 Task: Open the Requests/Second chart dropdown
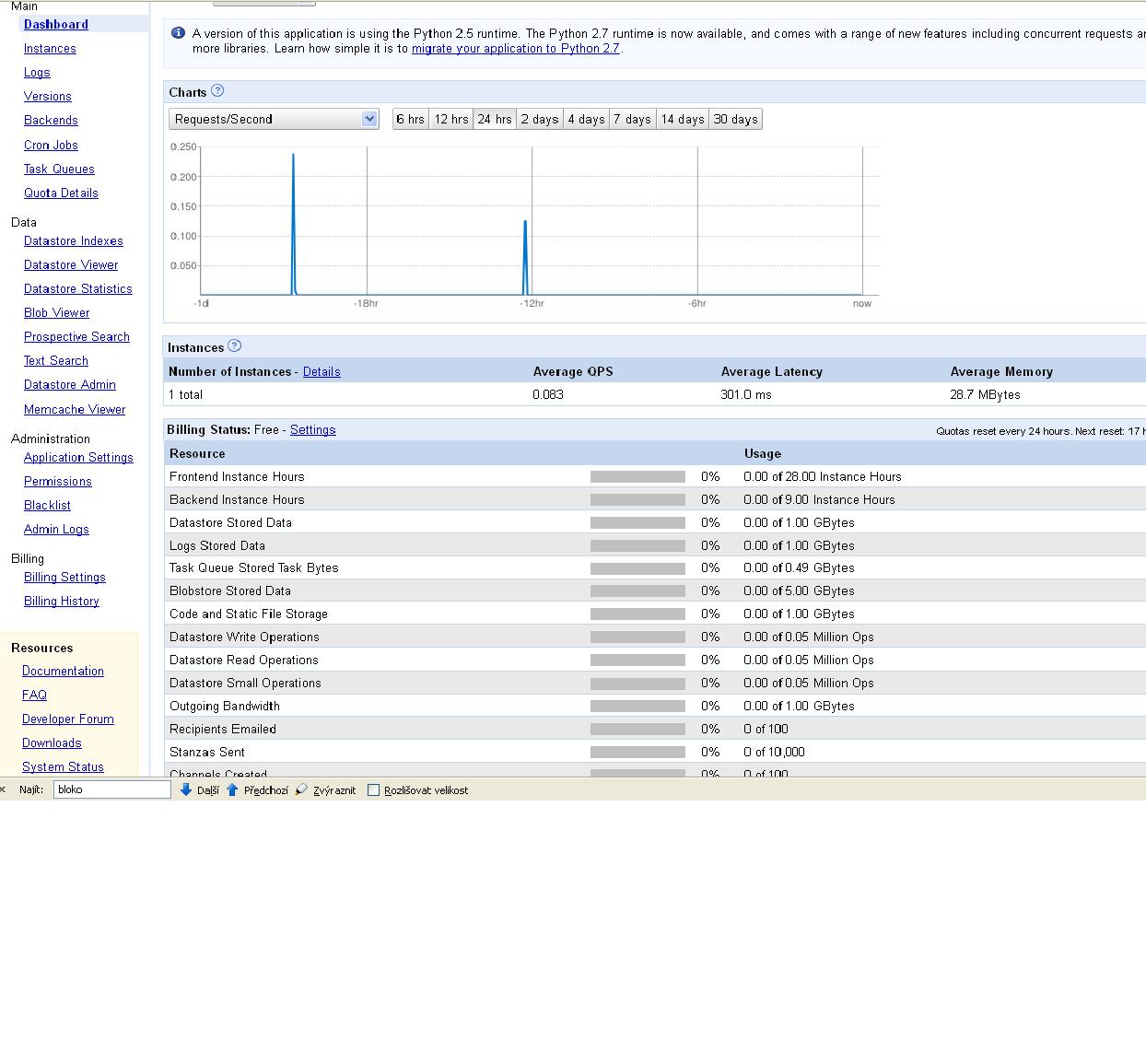pos(274,119)
